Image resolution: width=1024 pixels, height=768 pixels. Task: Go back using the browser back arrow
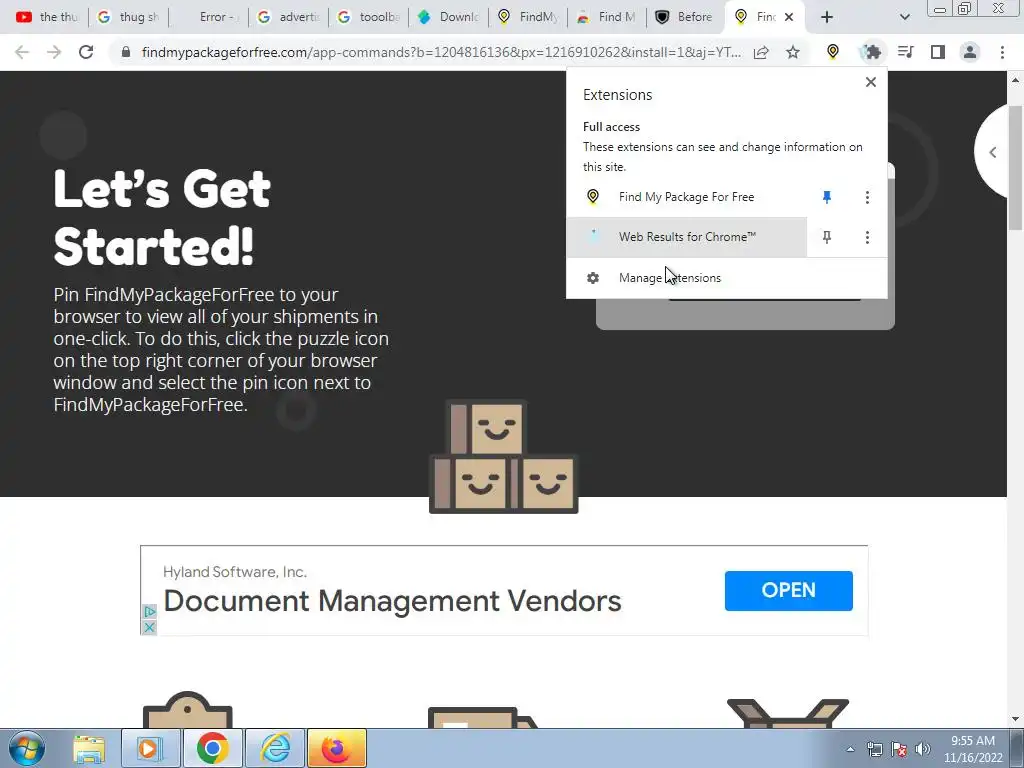tap(22, 52)
